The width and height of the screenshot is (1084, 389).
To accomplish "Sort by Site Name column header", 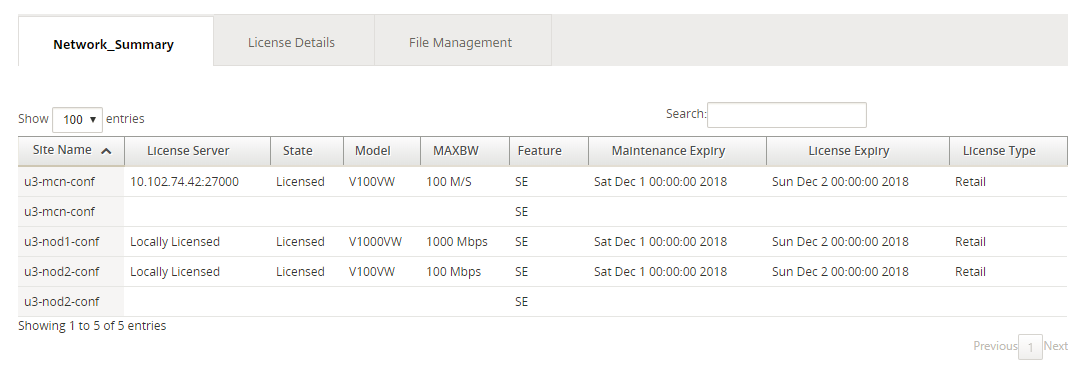I will pyautogui.click(x=71, y=151).
